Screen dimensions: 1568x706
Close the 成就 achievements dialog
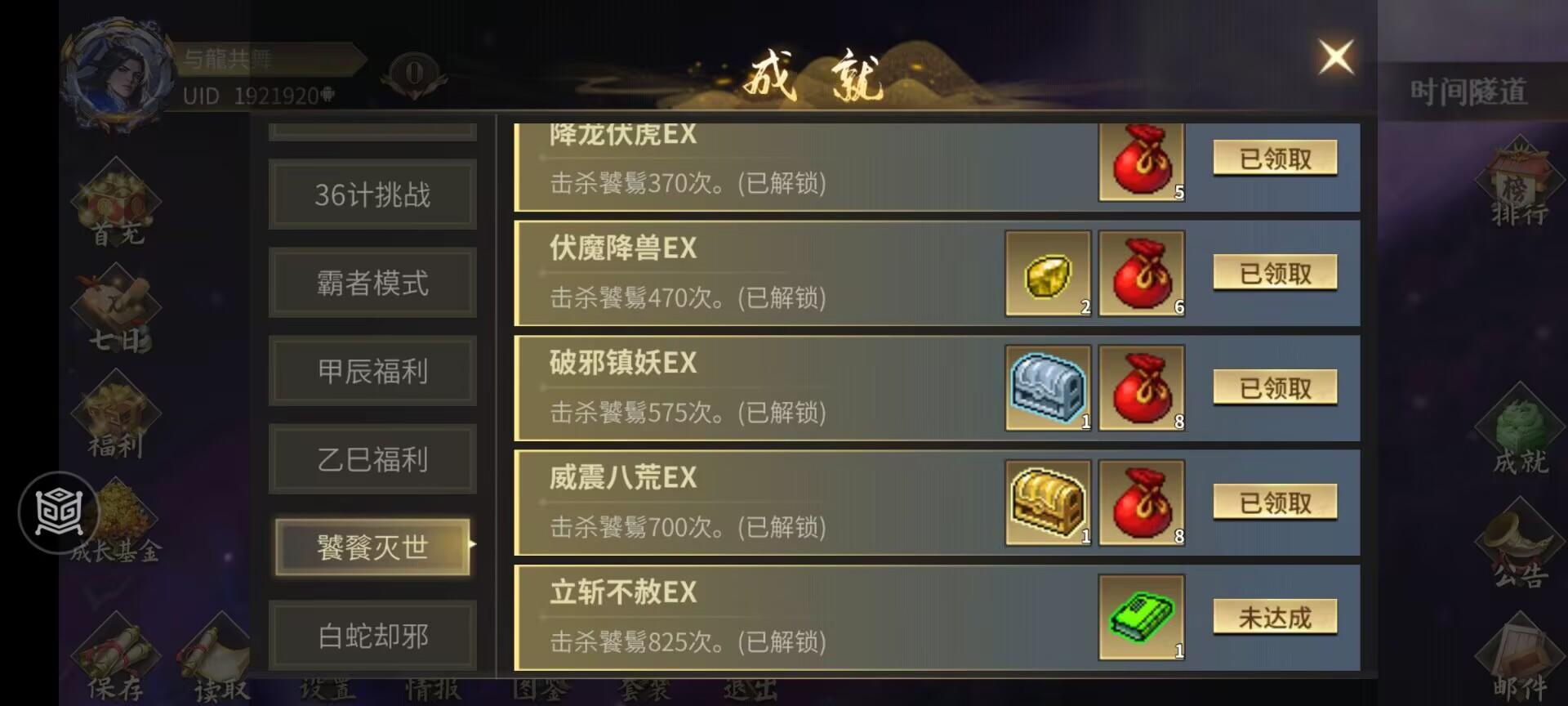coord(1336,57)
